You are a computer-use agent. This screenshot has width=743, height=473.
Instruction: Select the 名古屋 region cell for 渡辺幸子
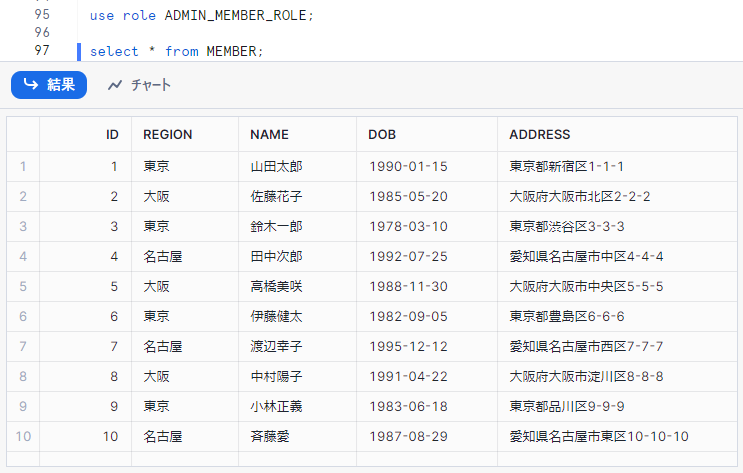pos(185,346)
